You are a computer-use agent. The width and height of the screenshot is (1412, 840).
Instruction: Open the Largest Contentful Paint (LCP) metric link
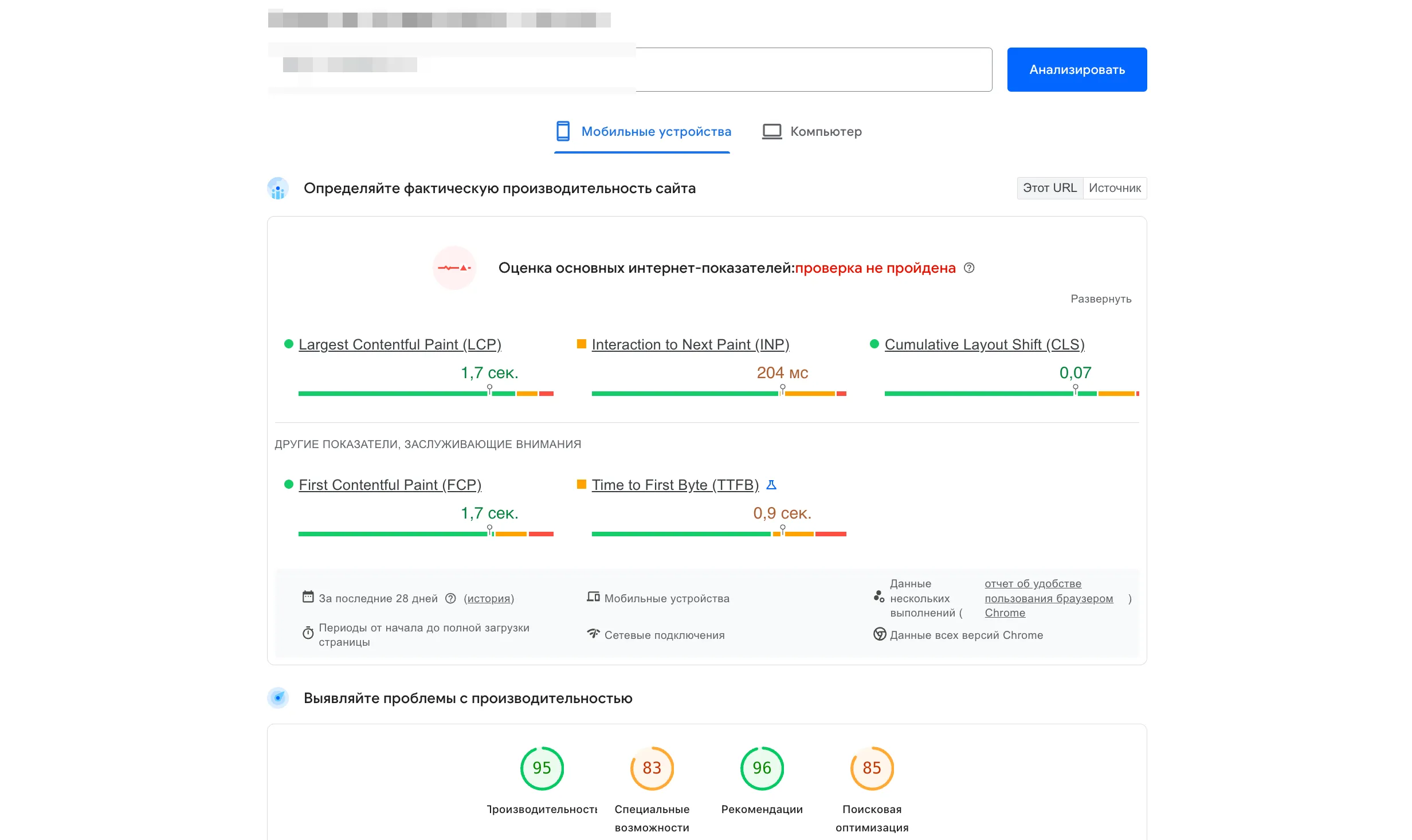(399, 344)
